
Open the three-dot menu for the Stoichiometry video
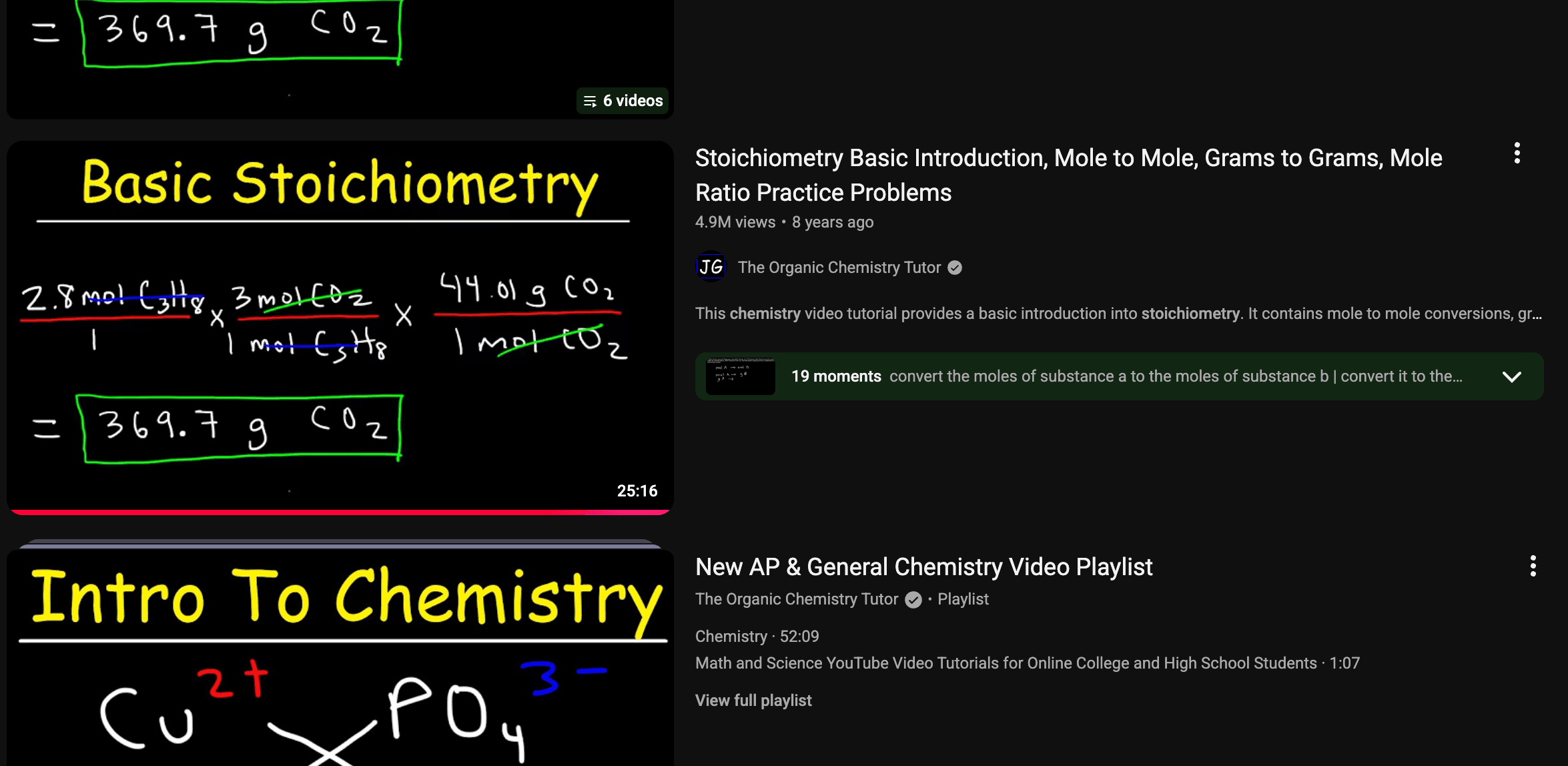[1517, 153]
